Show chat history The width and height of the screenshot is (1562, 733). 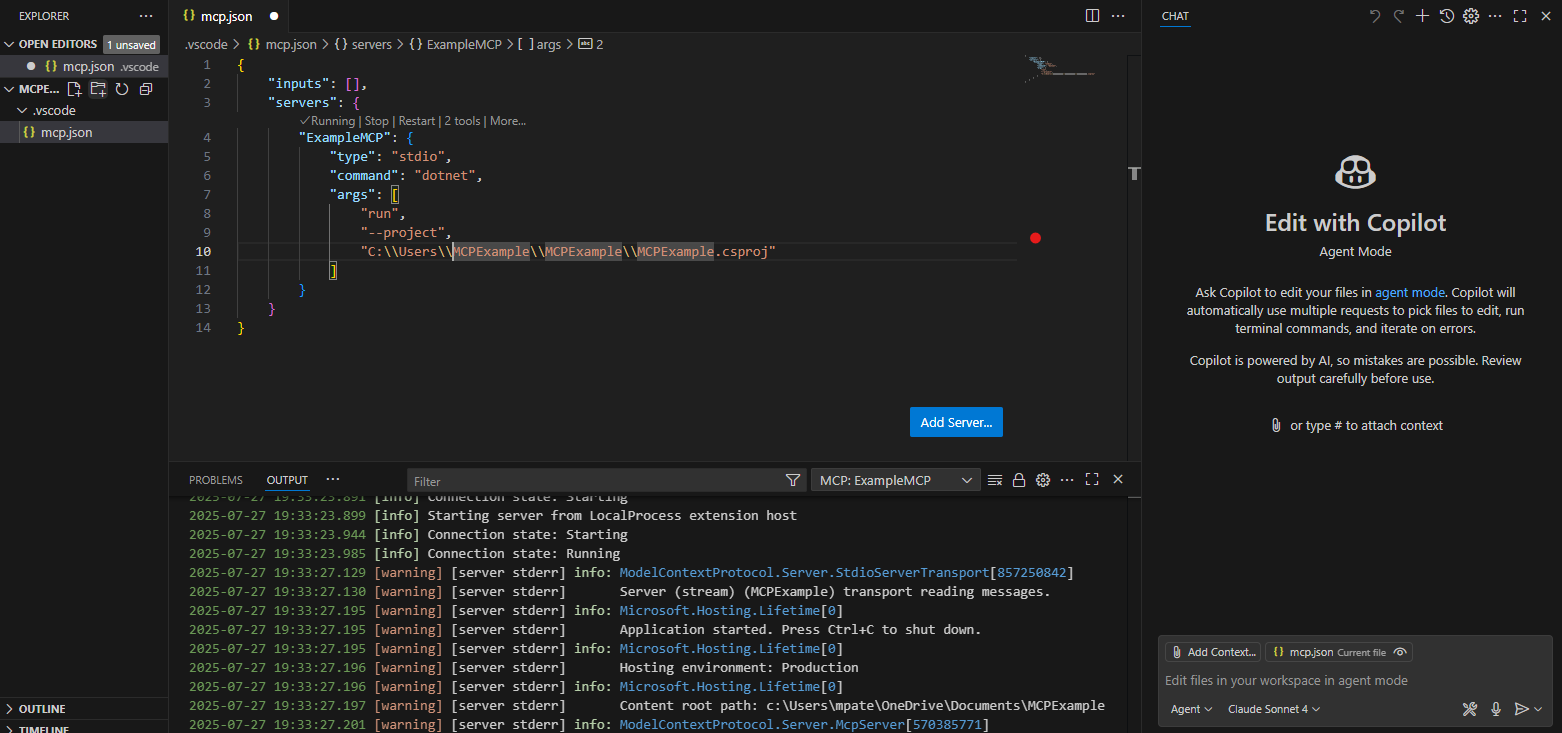pos(1447,16)
